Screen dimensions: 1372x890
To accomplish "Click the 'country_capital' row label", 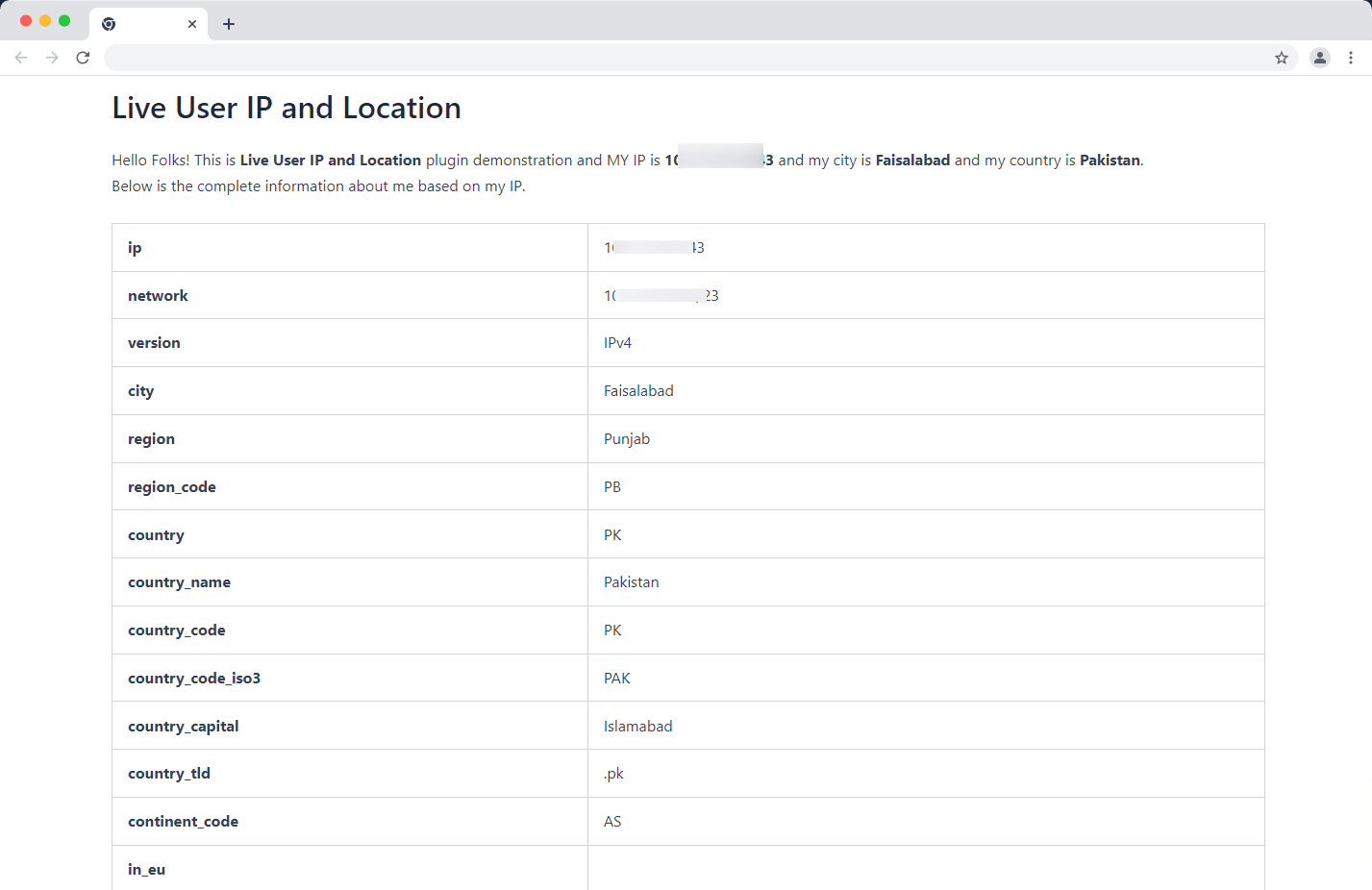I will tap(183, 727).
